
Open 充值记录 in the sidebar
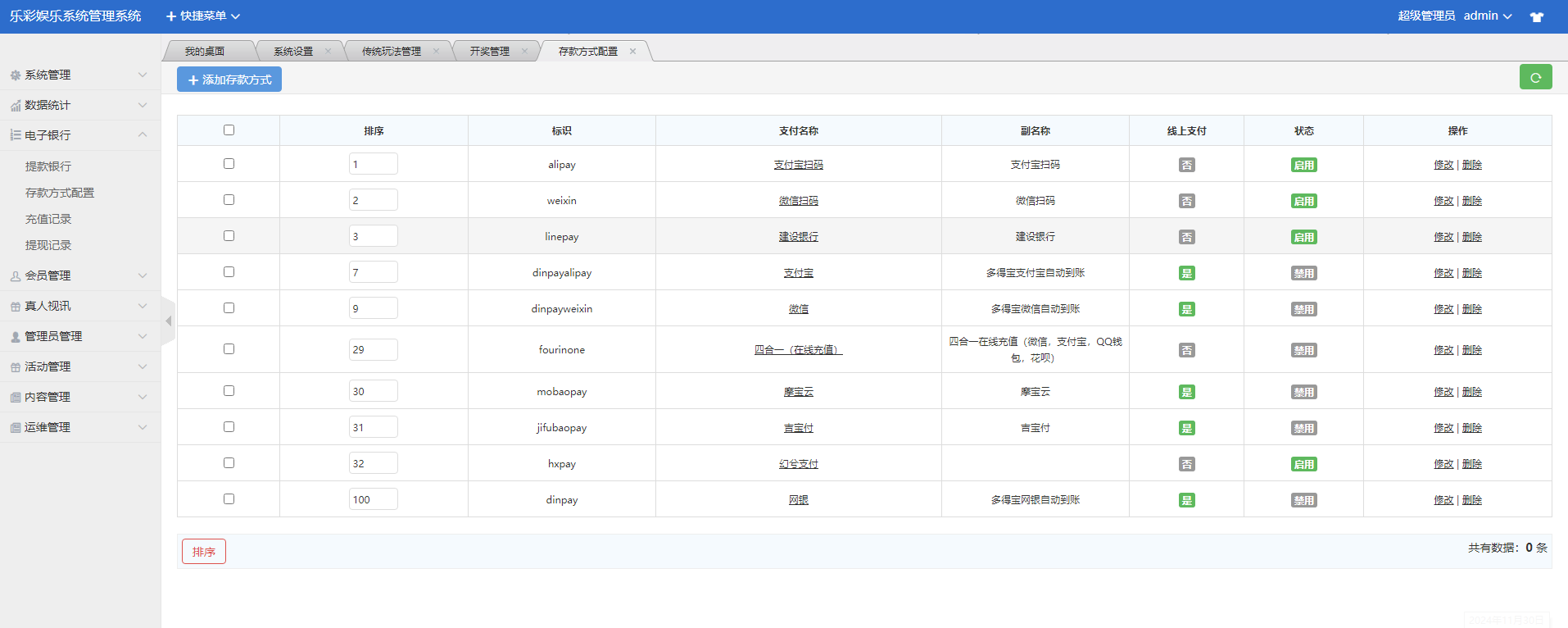point(48,219)
